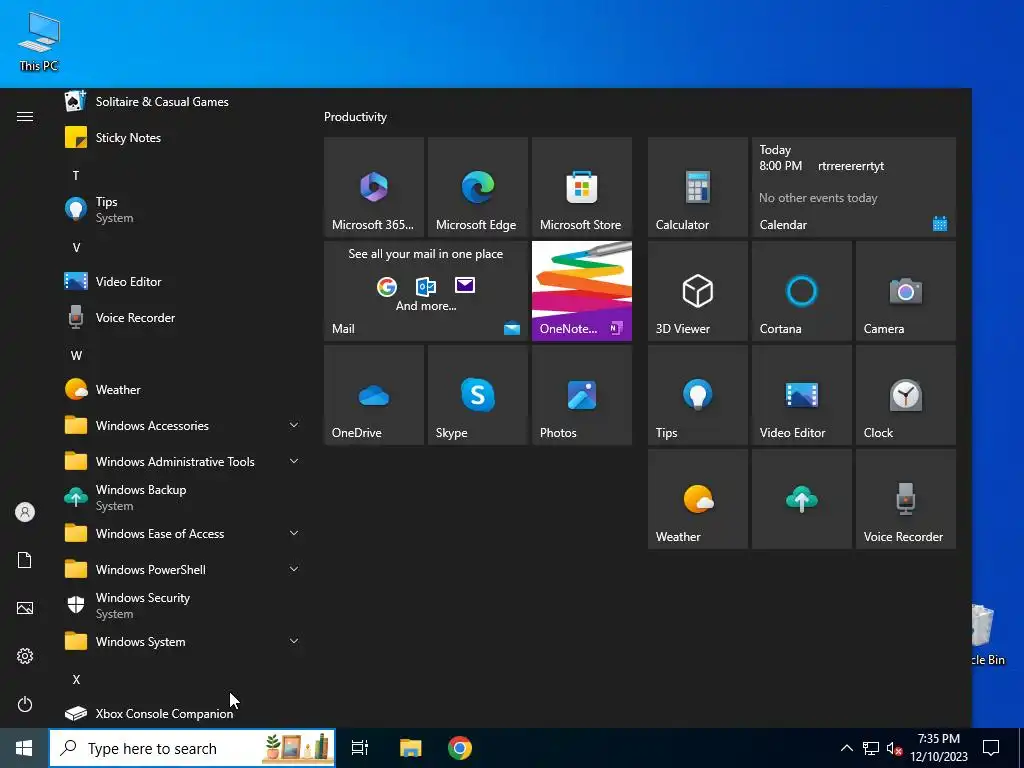Open Windows Backup in app list
The height and width of the screenshot is (768, 1024).
click(x=182, y=498)
